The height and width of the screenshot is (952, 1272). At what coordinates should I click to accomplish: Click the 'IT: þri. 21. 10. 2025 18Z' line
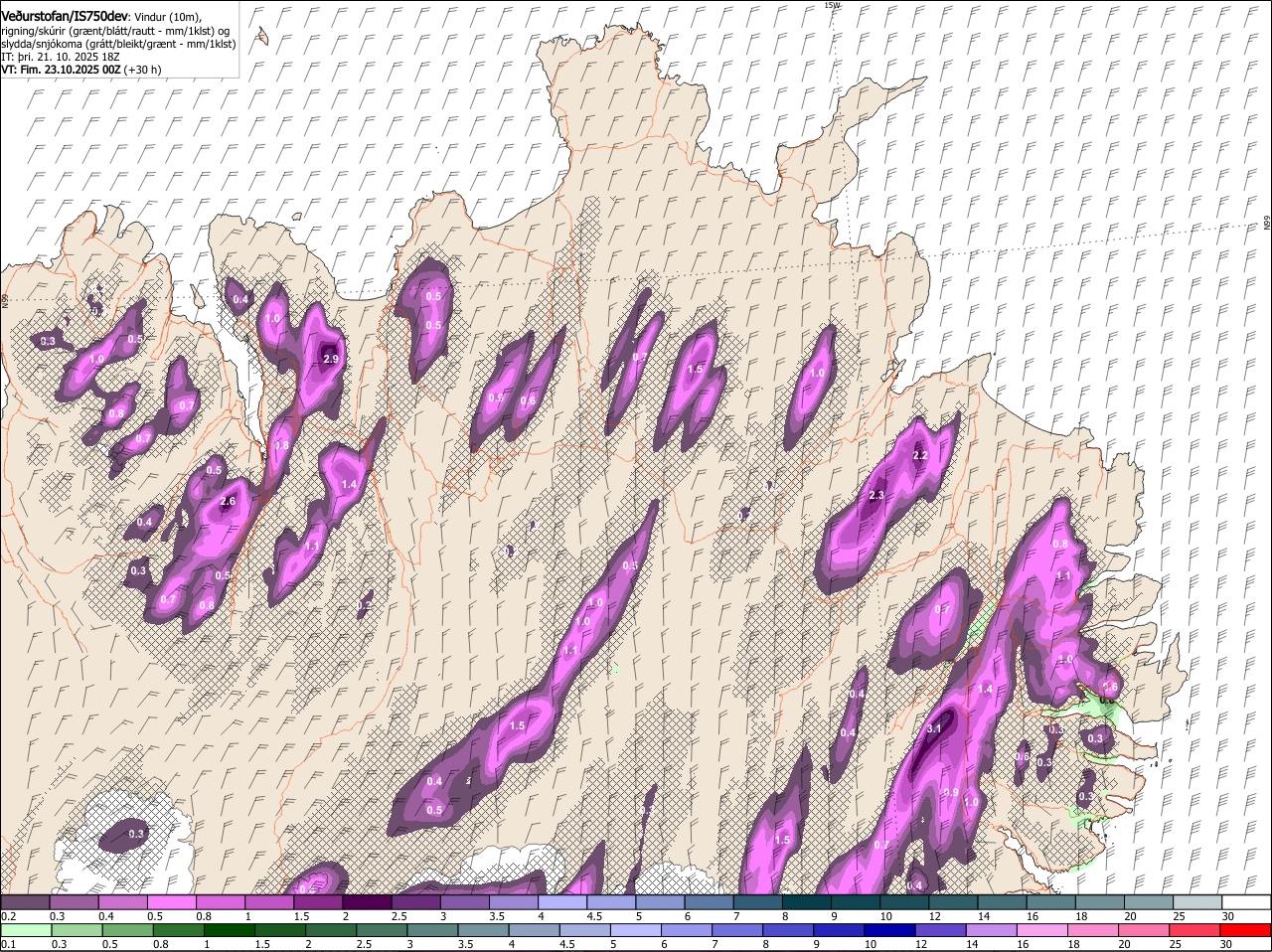[61, 57]
